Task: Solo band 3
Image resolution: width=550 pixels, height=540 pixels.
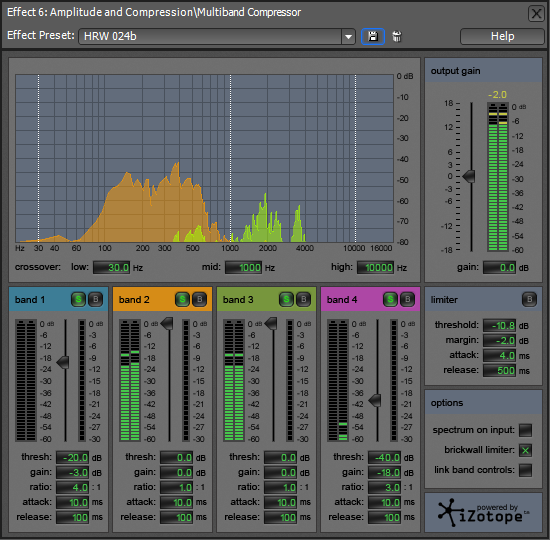Action: pos(286,299)
